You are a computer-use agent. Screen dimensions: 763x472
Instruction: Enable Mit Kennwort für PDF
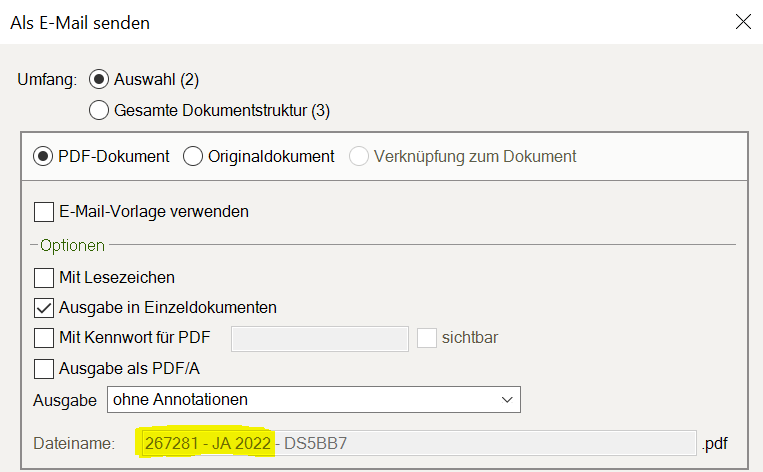[x=44, y=338]
